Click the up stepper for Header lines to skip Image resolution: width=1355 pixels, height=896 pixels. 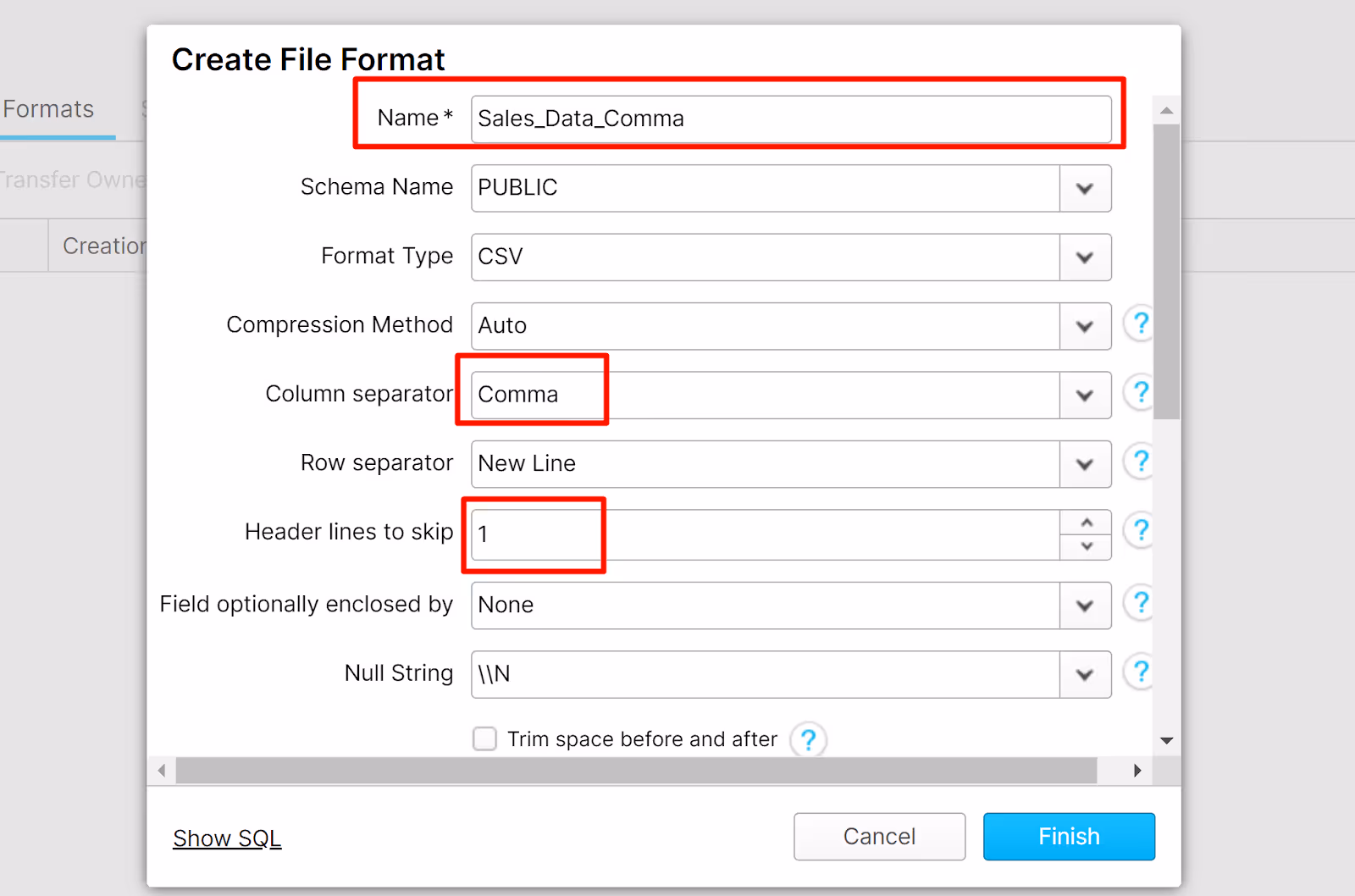1086,523
